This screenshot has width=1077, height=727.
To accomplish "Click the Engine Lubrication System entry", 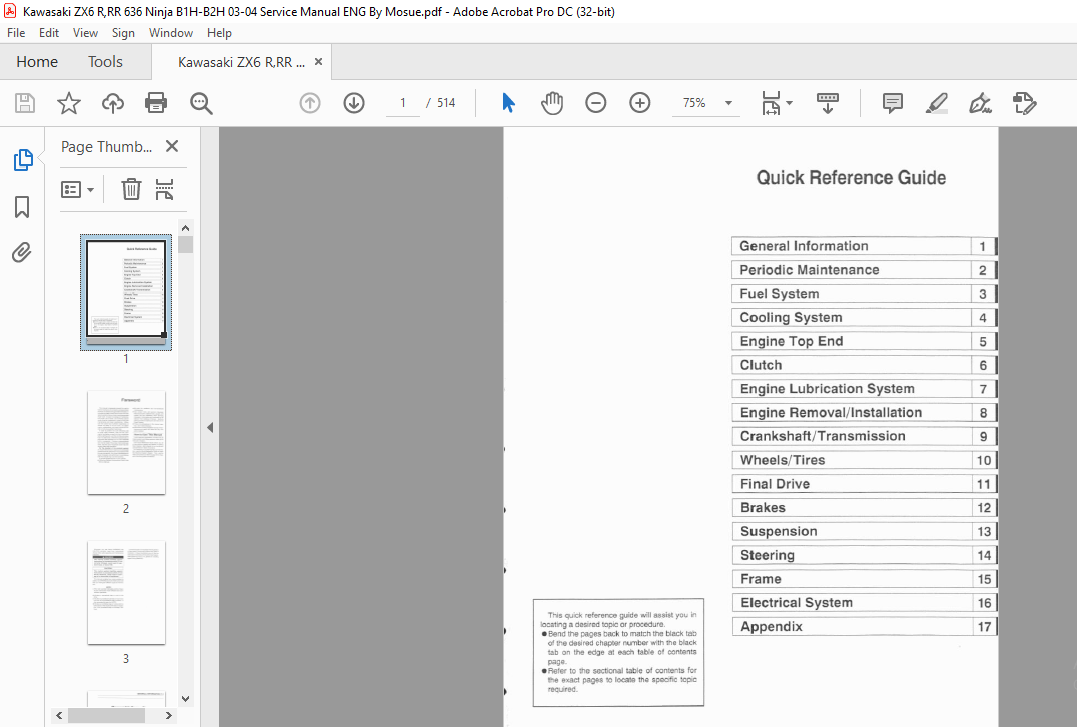I will (864, 389).
